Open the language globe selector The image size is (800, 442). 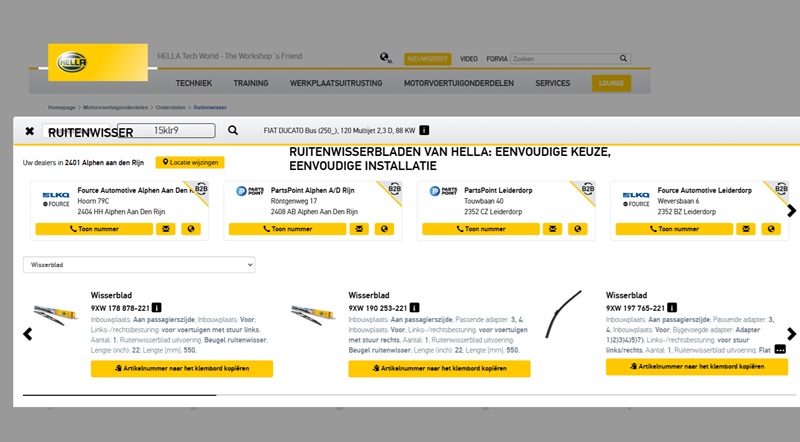click(386, 58)
